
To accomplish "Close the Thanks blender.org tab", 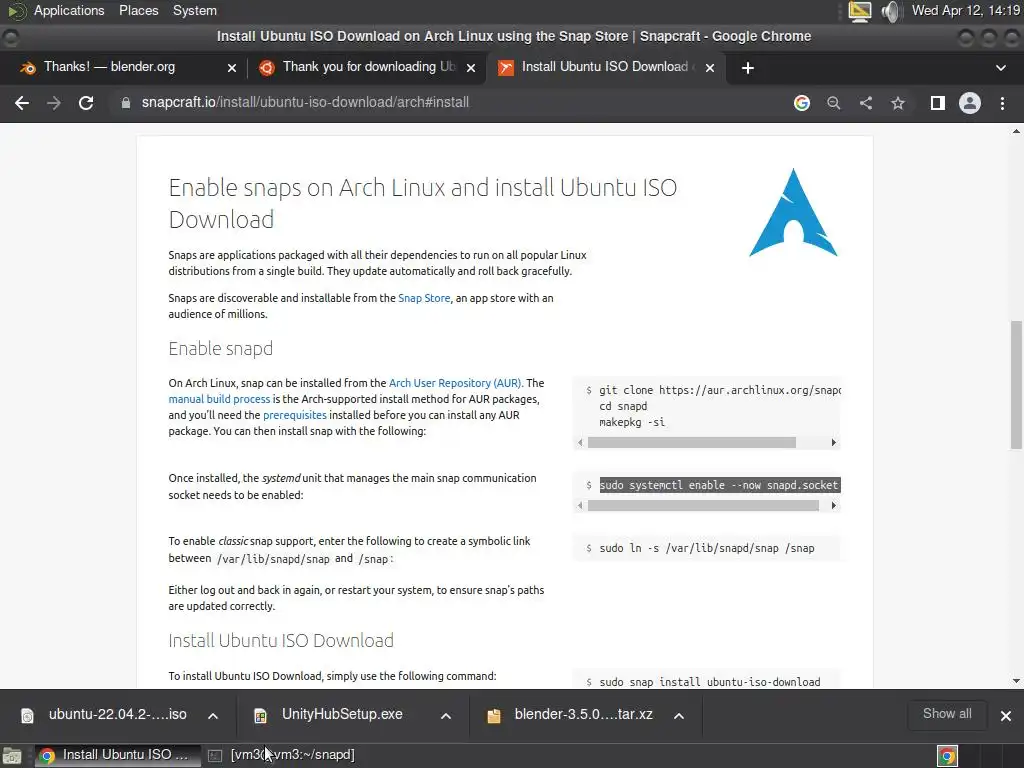I will (x=232, y=68).
